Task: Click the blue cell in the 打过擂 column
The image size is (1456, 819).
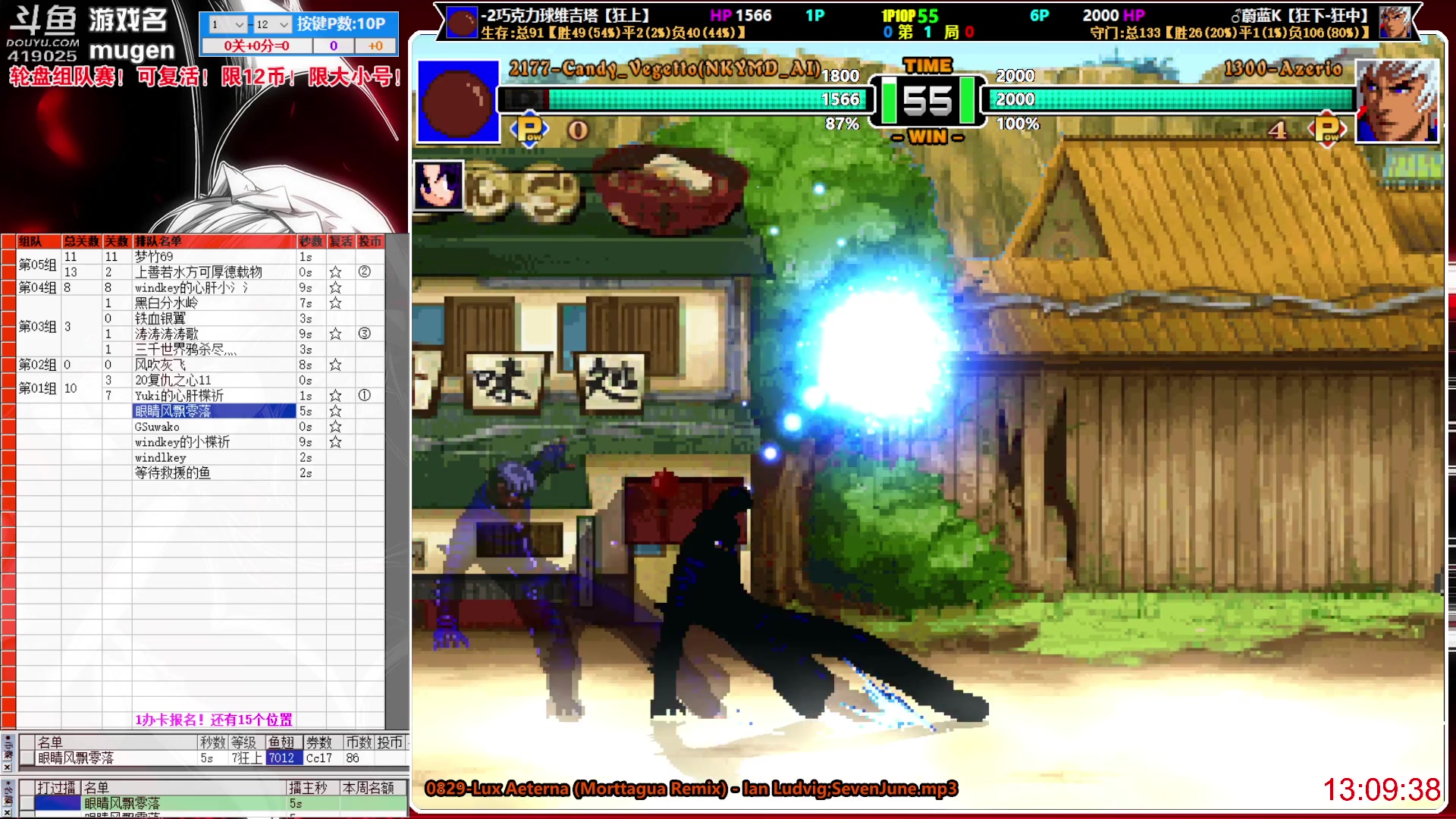Action: tap(58, 803)
